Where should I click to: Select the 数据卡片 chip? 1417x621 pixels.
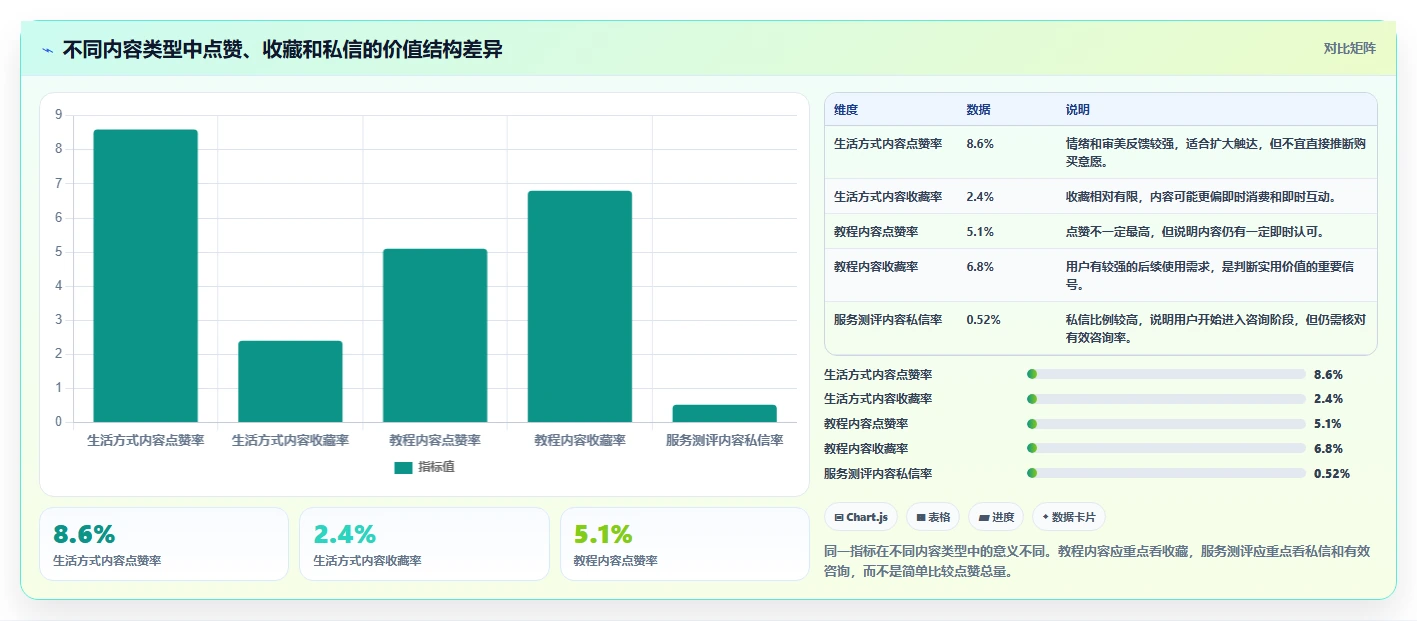tap(1069, 517)
